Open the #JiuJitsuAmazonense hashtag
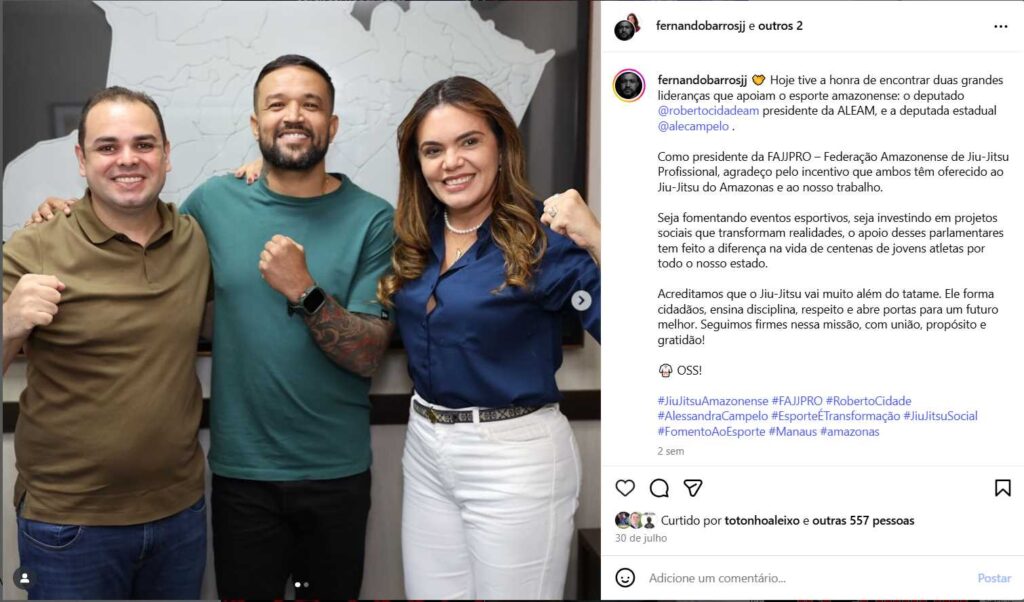 click(x=712, y=401)
